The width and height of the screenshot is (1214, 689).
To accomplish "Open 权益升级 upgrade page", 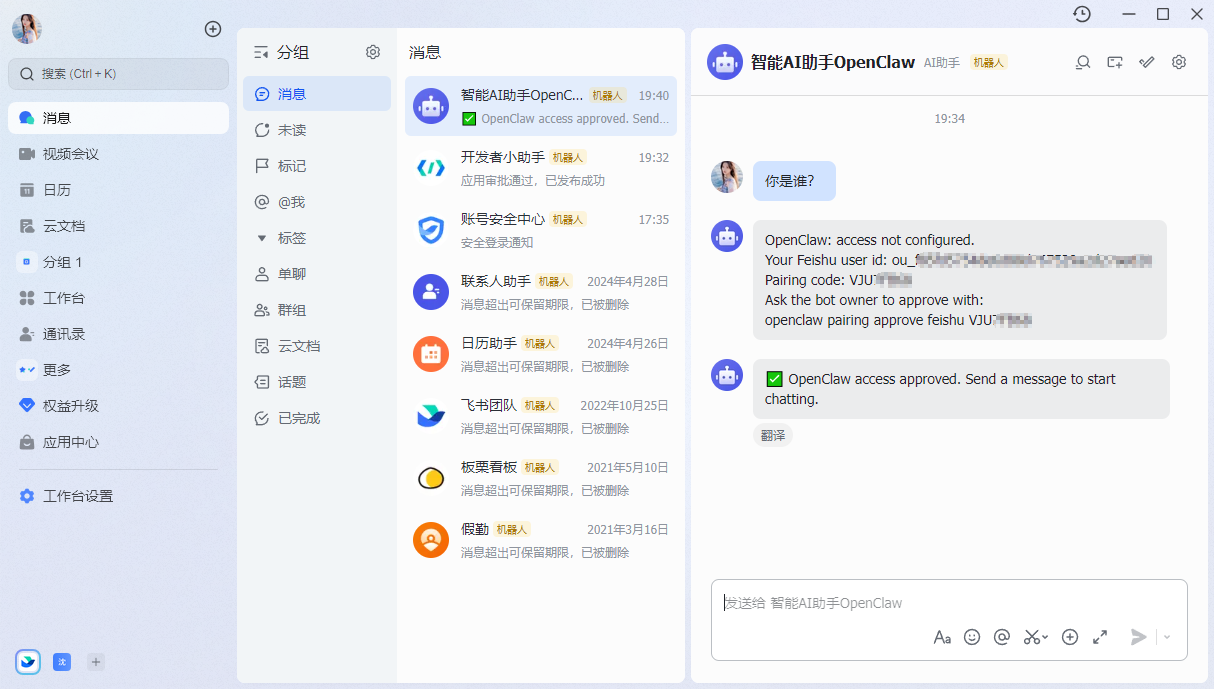I will pos(118,406).
